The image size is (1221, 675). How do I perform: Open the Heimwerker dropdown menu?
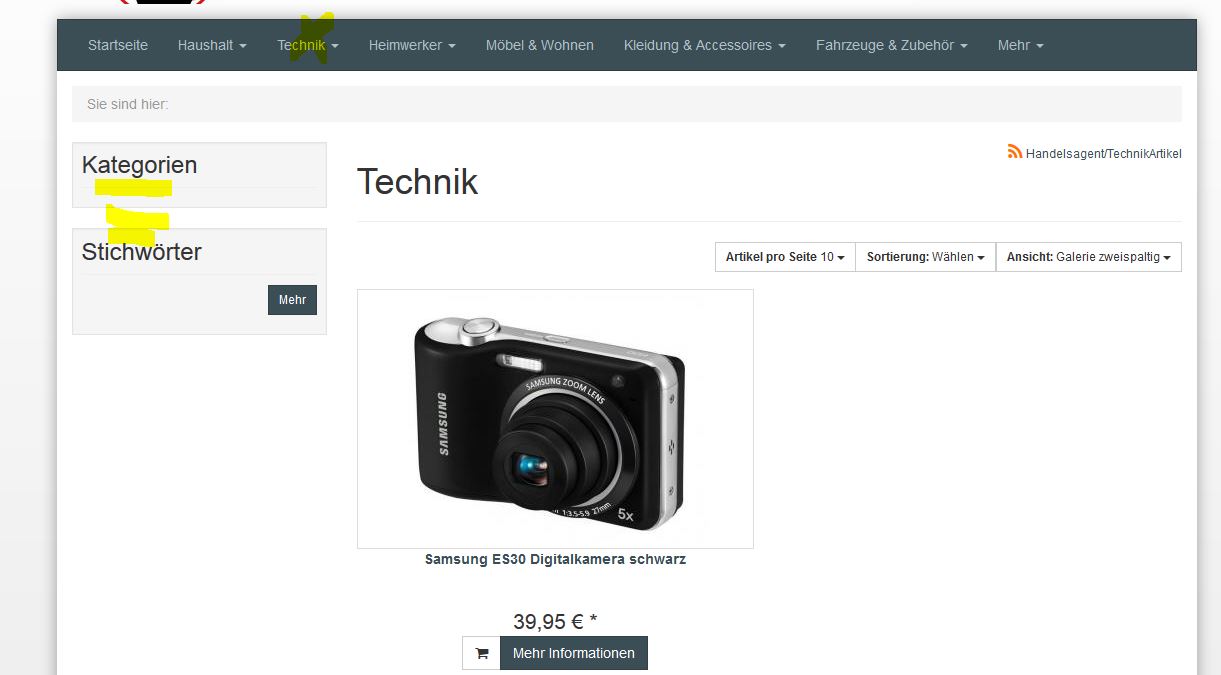(412, 45)
